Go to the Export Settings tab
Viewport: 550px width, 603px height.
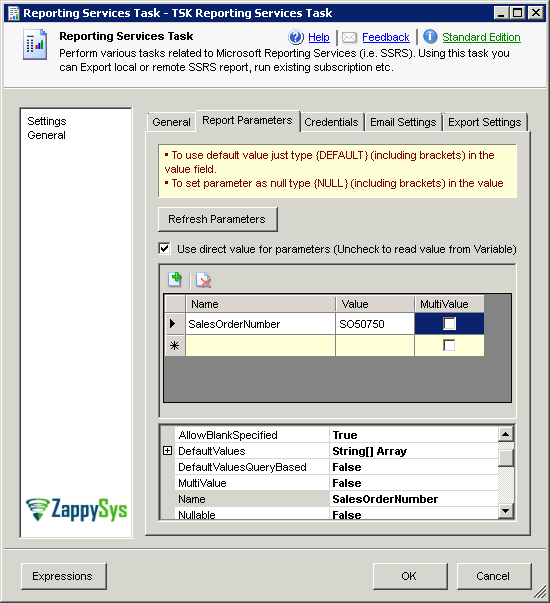click(485, 122)
